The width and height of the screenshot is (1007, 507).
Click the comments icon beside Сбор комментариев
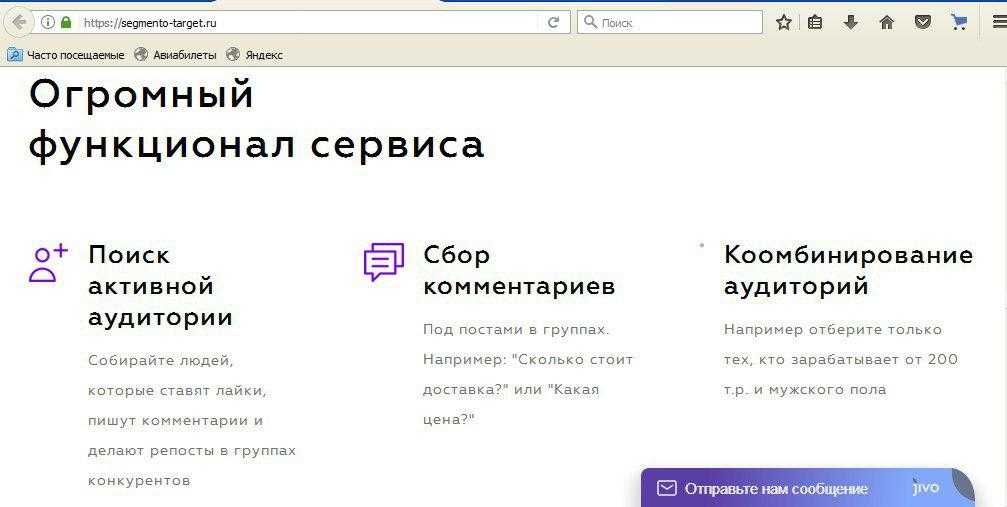(383, 261)
